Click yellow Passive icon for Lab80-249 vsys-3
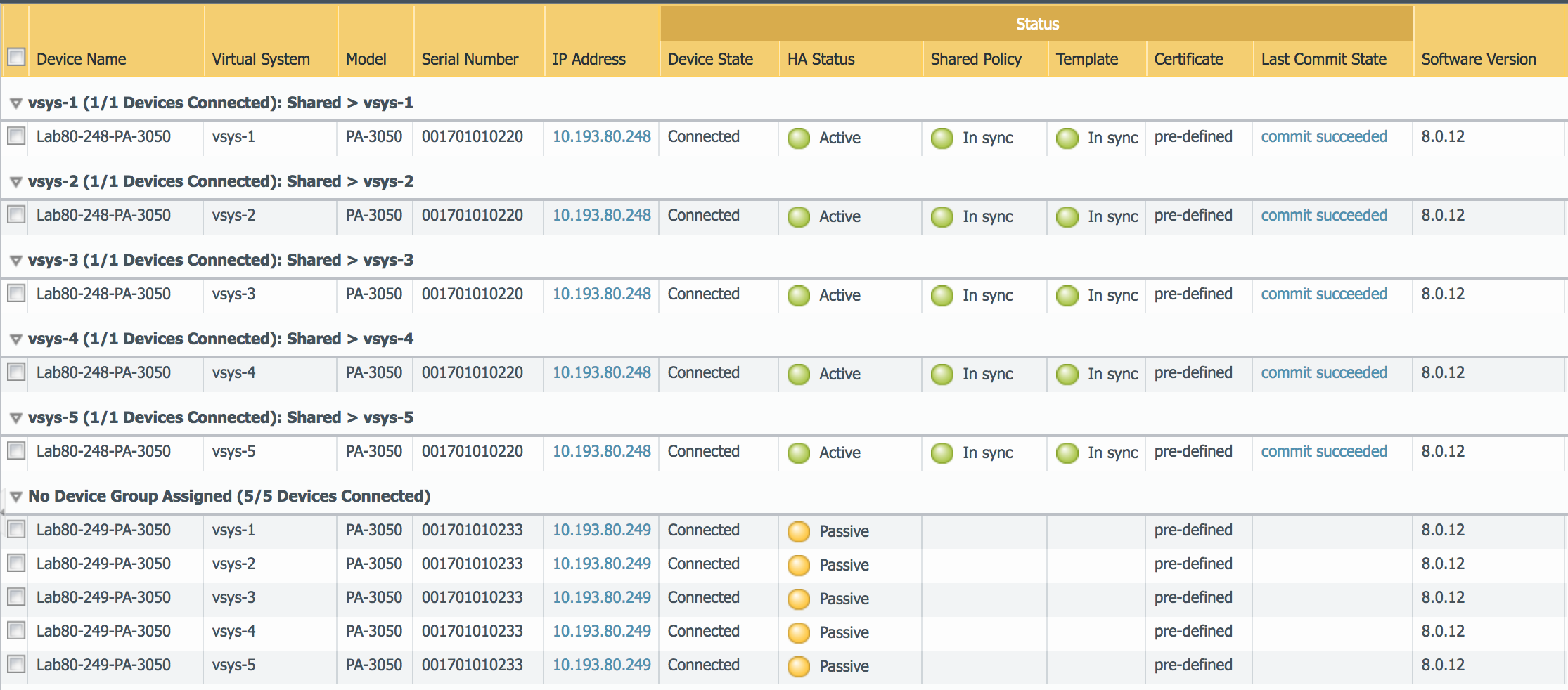 [798, 599]
